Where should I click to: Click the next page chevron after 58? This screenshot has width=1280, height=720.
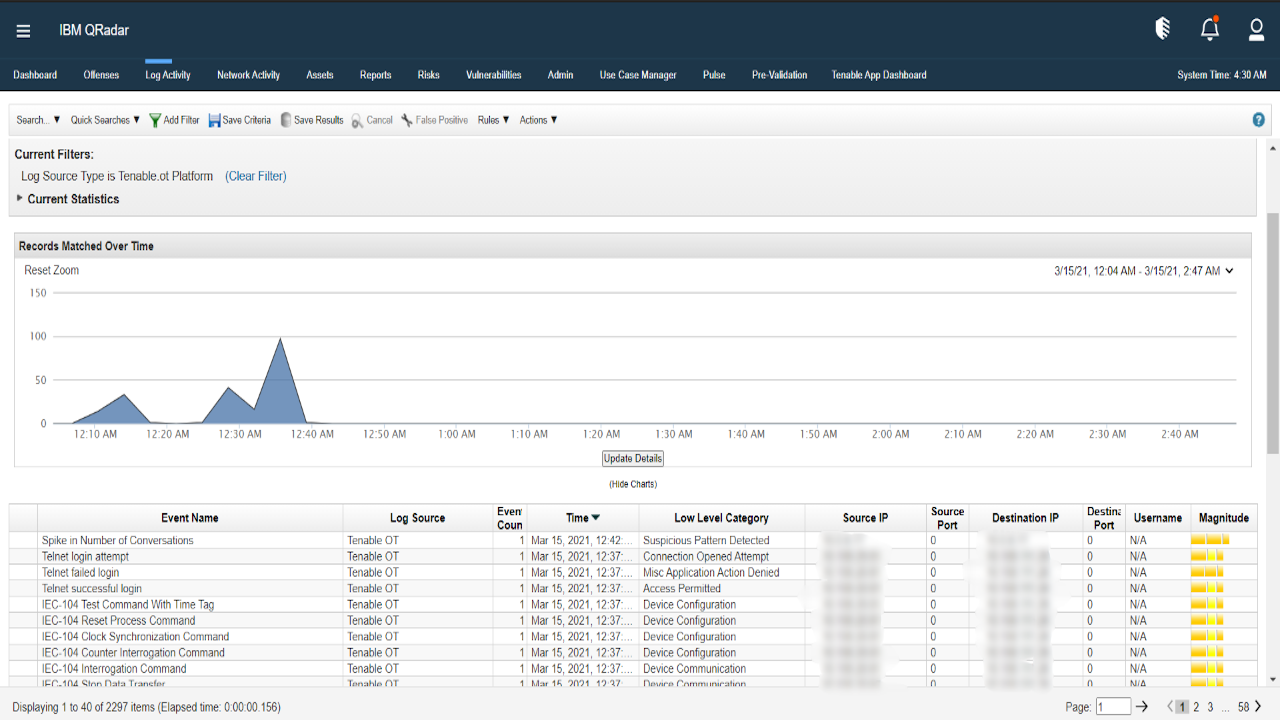(1259, 707)
